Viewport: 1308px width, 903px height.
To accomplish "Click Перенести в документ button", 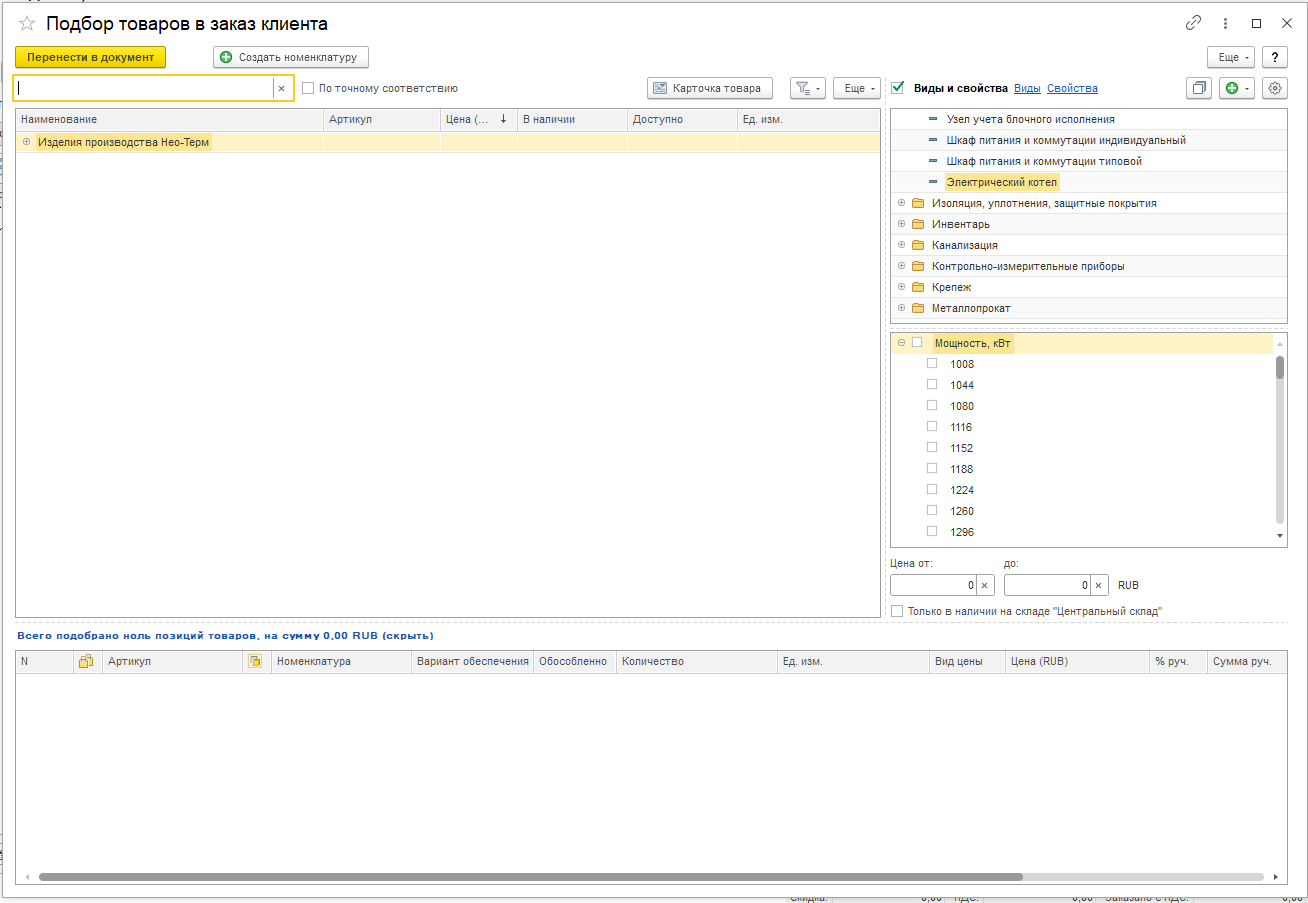I will (x=90, y=57).
